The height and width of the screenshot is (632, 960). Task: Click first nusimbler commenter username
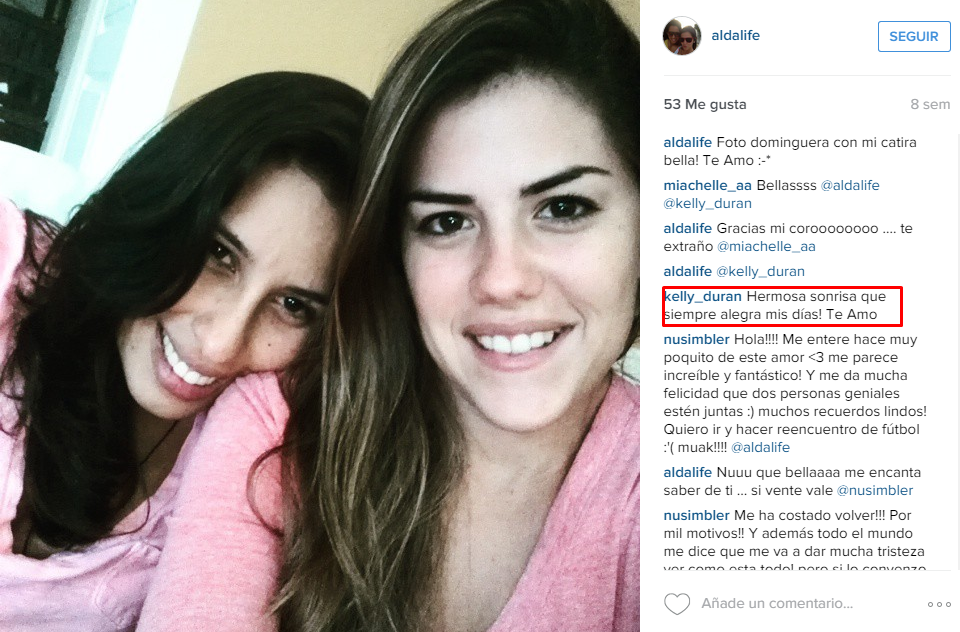pyautogui.click(x=696, y=339)
